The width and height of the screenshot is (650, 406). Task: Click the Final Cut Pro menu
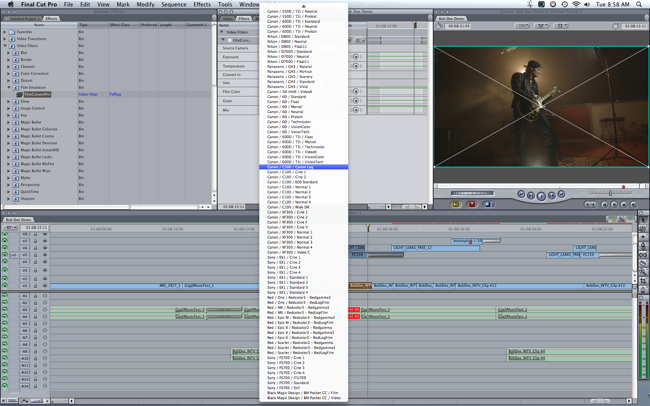tap(39, 4)
